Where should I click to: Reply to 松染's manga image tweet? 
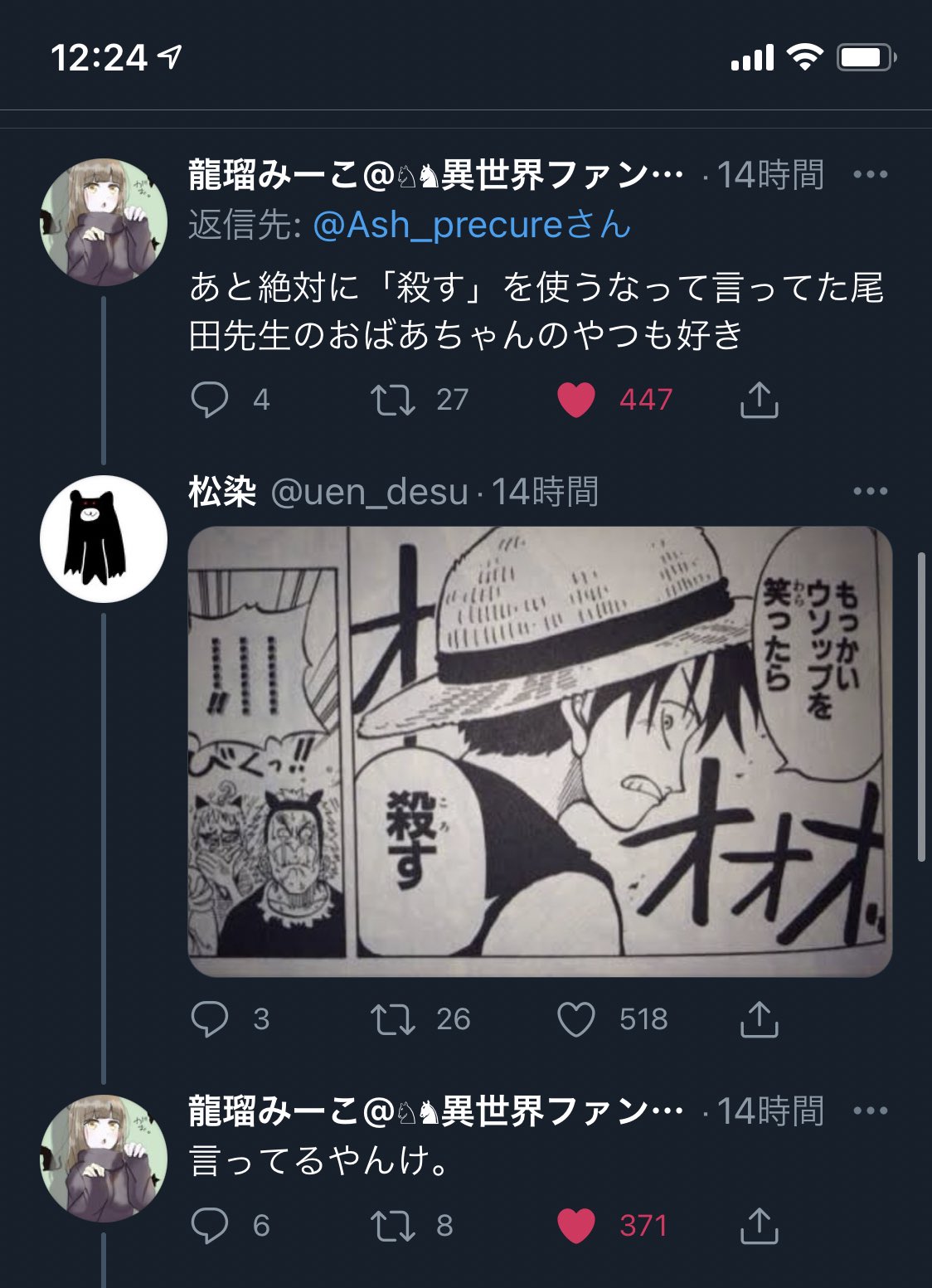(209, 1019)
